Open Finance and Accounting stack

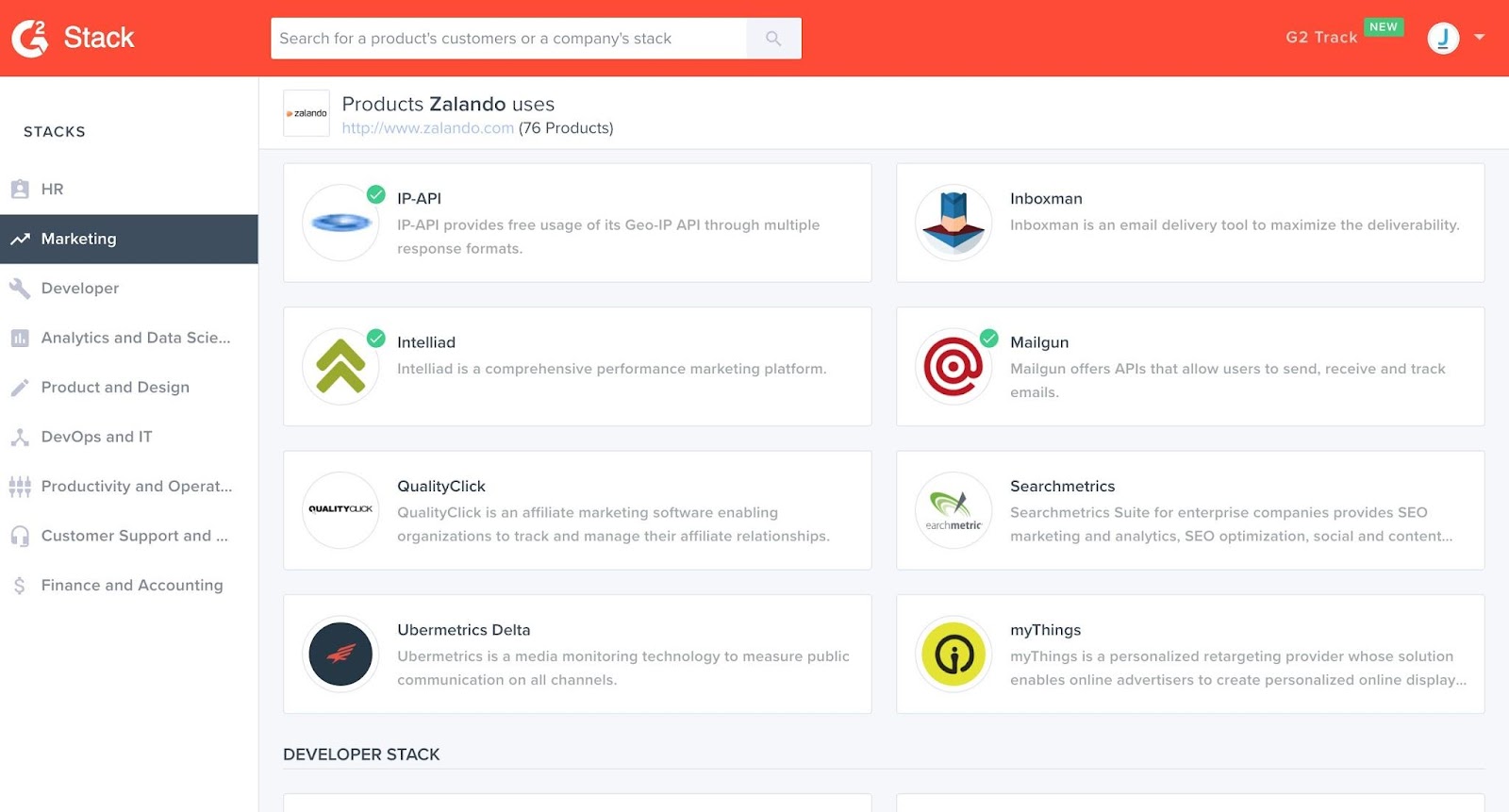pyautogui.click(x=129, y=586)
